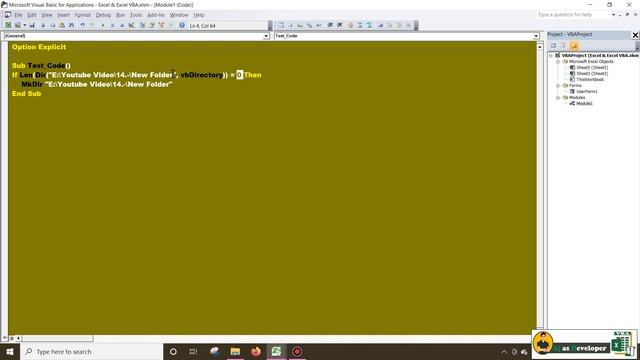Click the Paste clipboard icon

click(x=62, y=25)
